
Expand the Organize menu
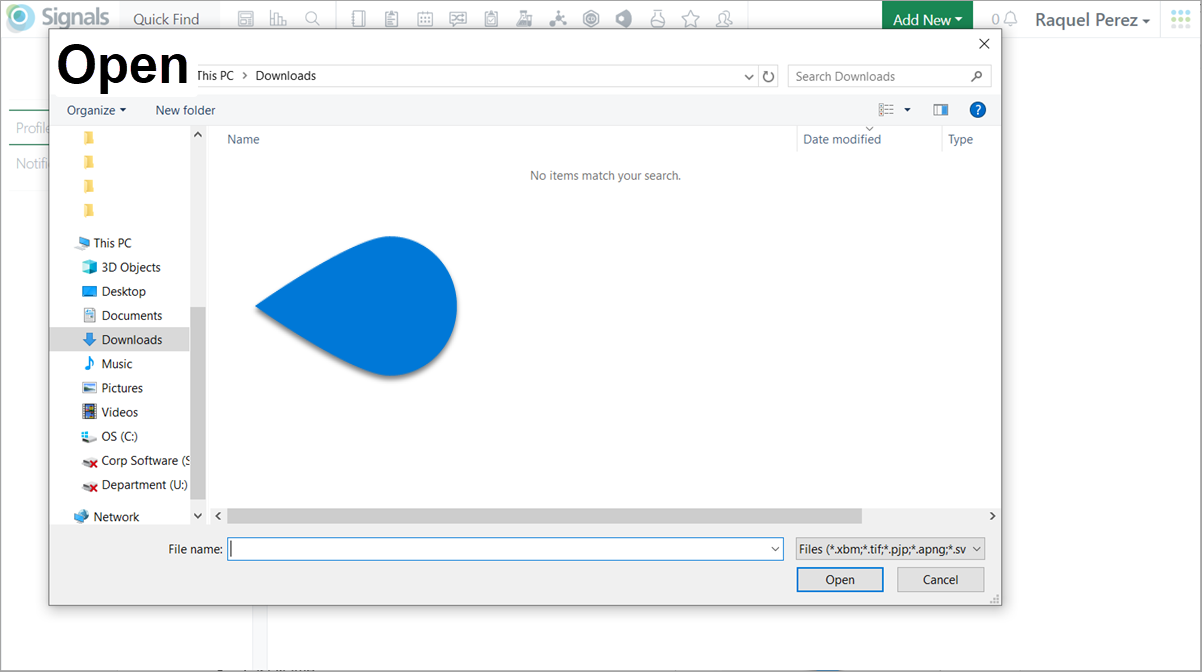(97, 110)
